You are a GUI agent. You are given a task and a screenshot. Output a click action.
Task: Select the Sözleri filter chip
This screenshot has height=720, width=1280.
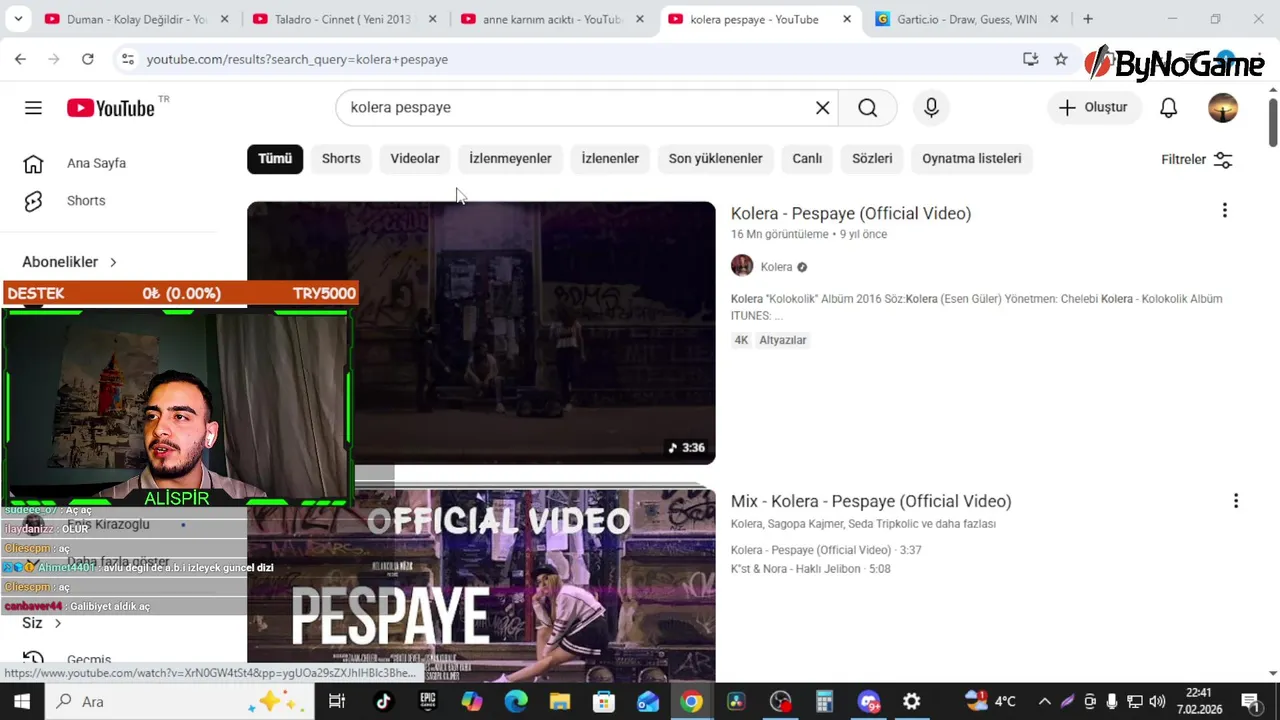[x=872, y=159]
